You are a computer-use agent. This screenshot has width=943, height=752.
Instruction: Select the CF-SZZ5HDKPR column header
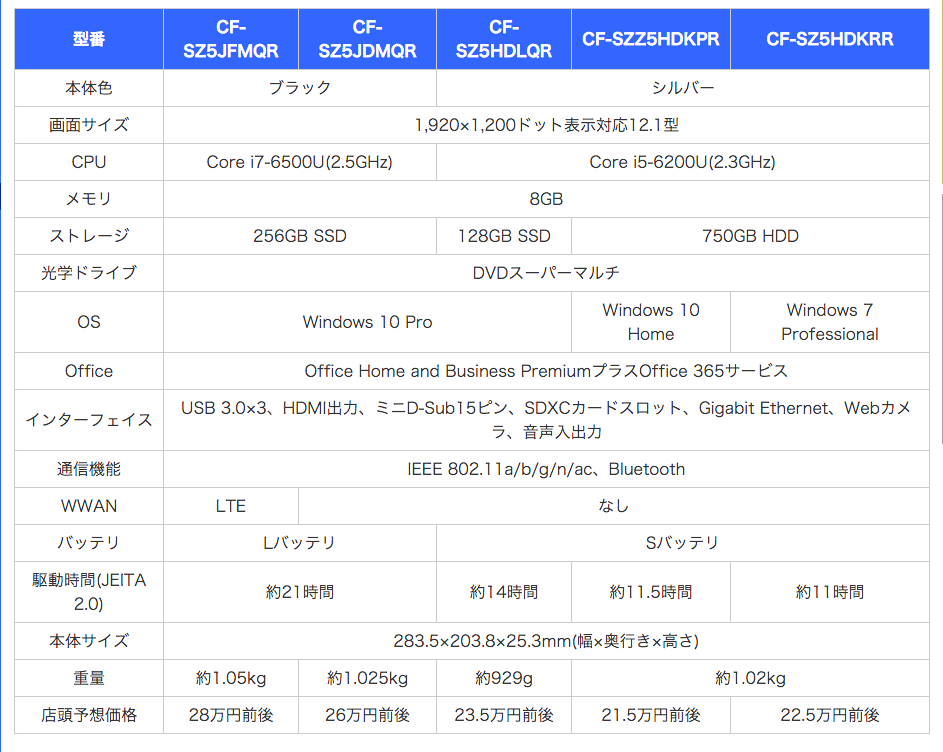(x=651, y=39)
